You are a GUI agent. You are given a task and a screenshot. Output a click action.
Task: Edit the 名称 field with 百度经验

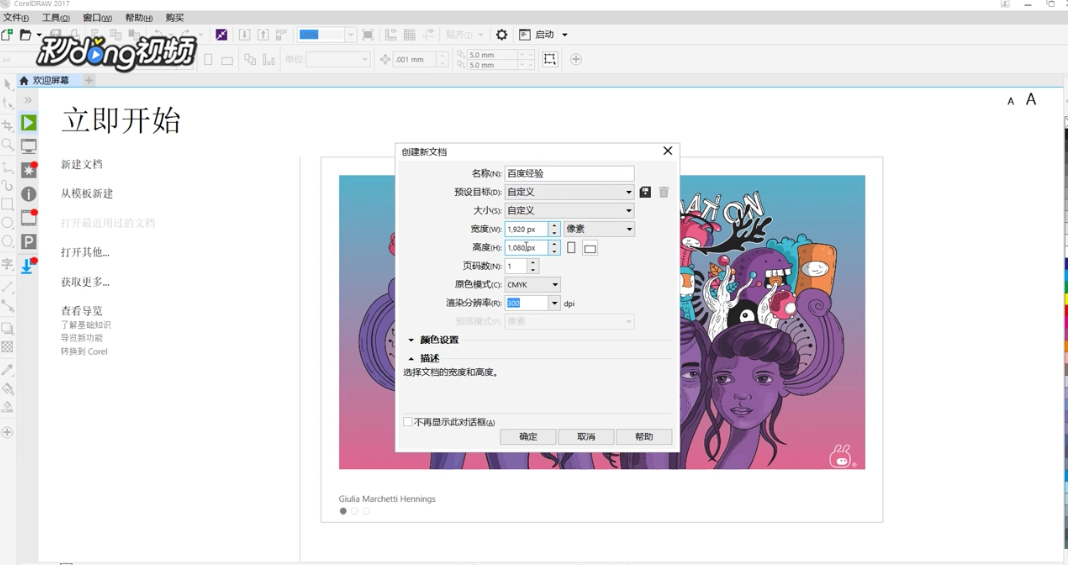tap(569, 174)
